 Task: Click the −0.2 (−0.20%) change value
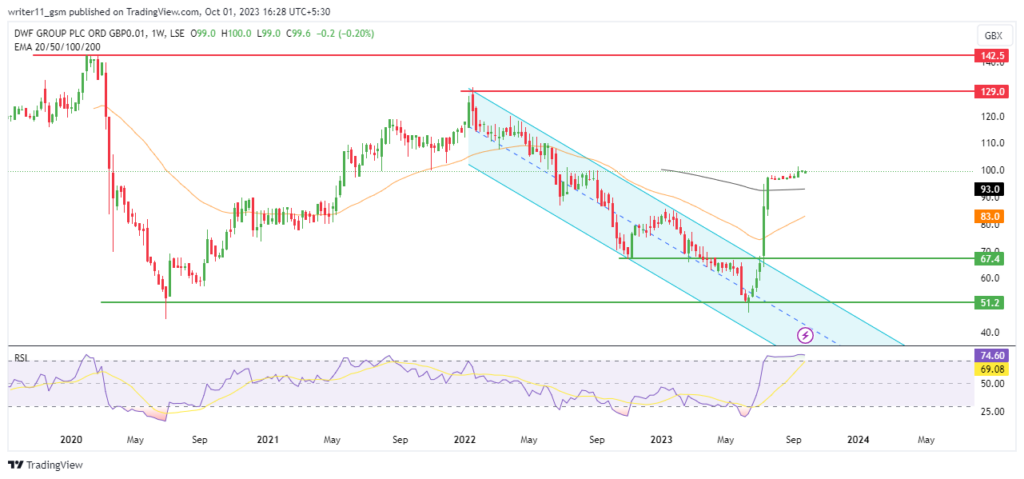[346, 34]
